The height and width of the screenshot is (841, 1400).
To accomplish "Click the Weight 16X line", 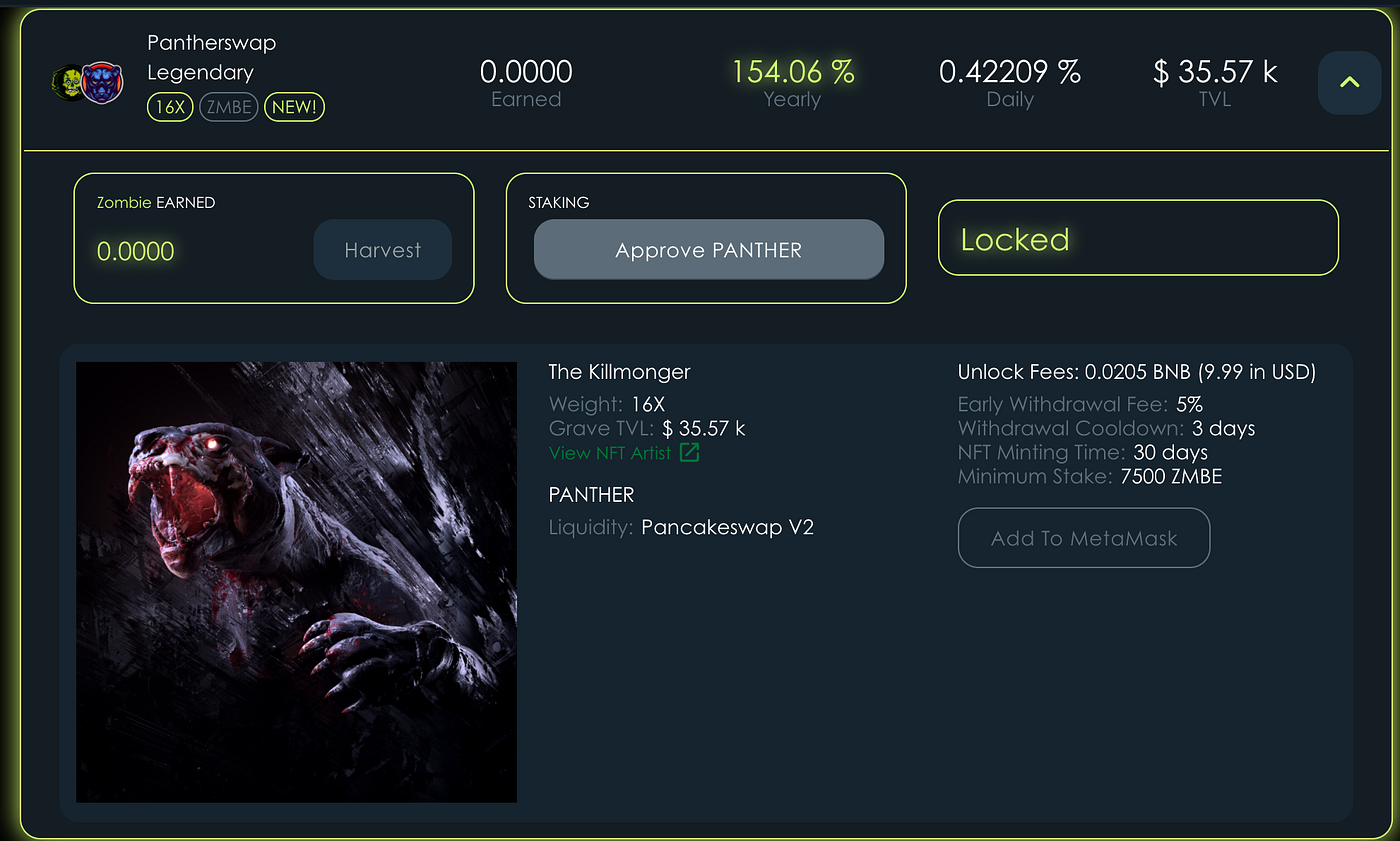I will click(x=607, y=404).
